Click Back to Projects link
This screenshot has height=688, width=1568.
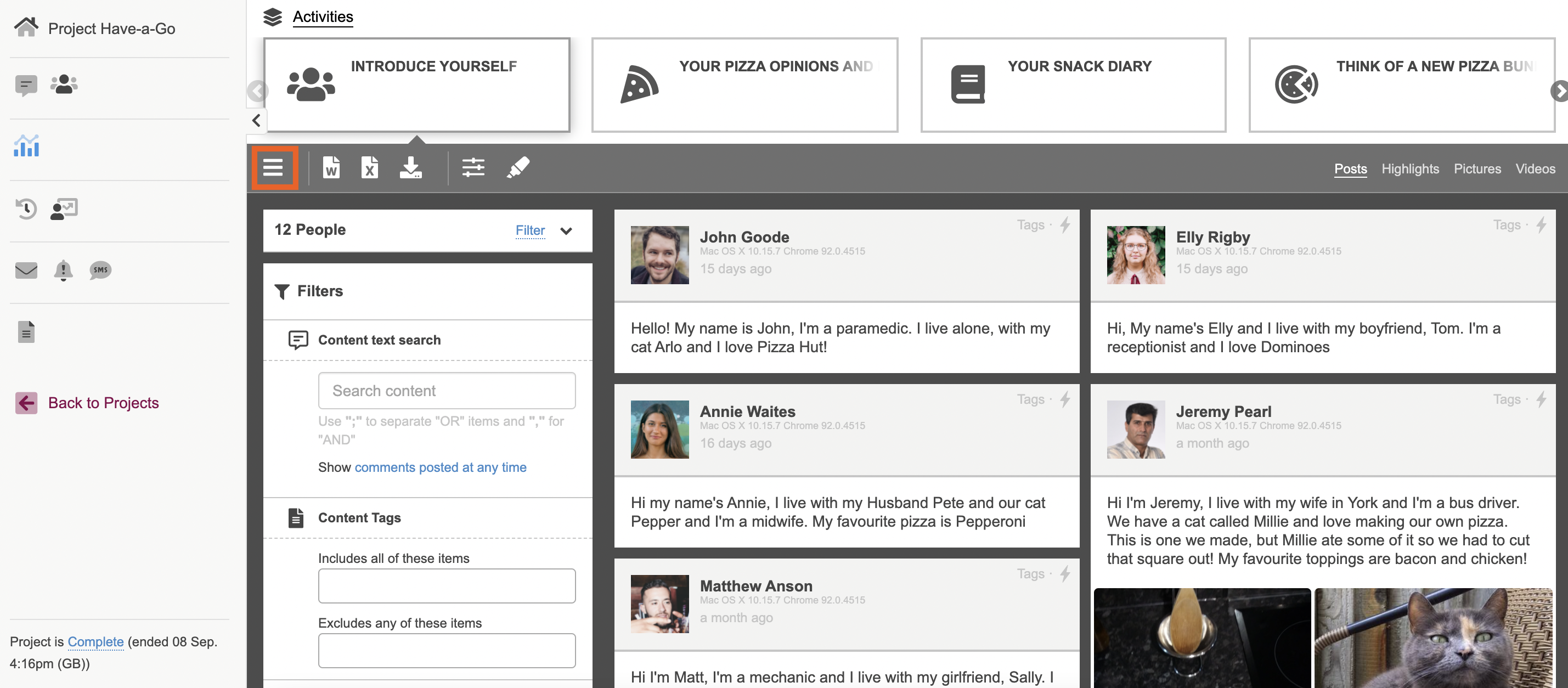[103, 403]
